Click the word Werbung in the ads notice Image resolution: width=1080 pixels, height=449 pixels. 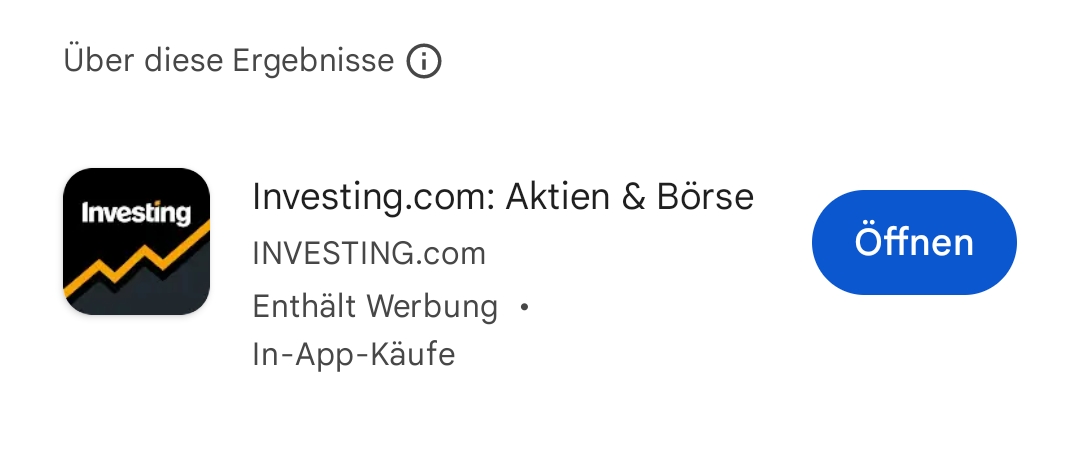pos(432,306)
